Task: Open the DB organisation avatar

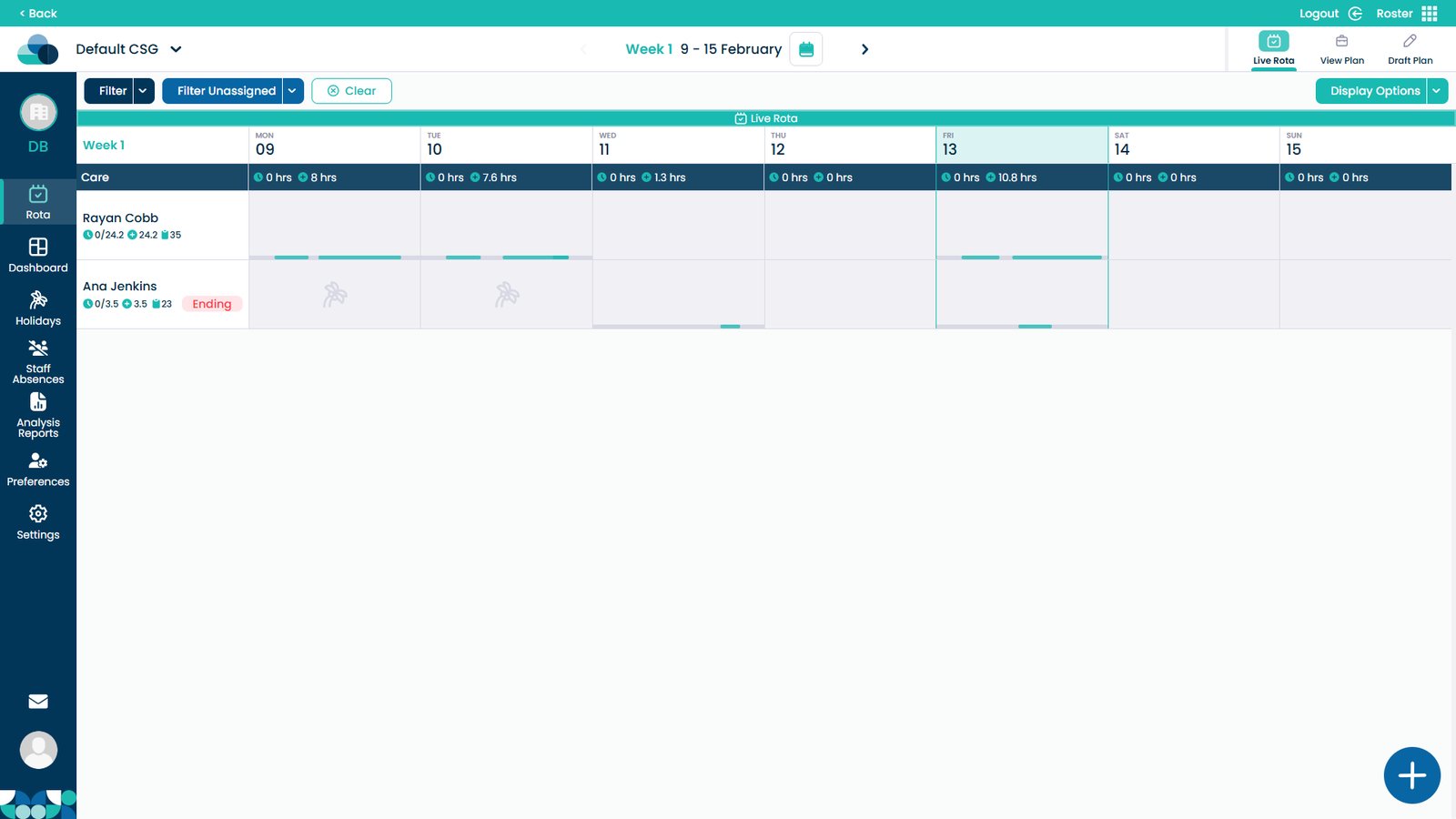Action: pos(38,113)
